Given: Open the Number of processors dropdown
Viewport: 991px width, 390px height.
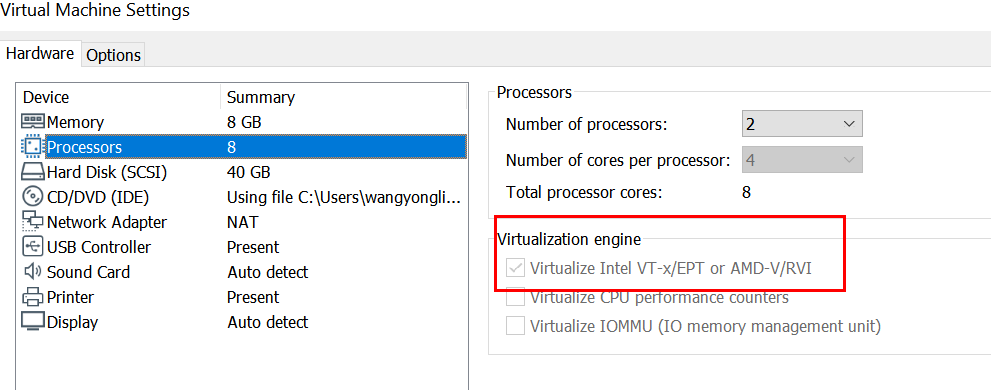Looking at the screenshot, I should click(802, 124).
